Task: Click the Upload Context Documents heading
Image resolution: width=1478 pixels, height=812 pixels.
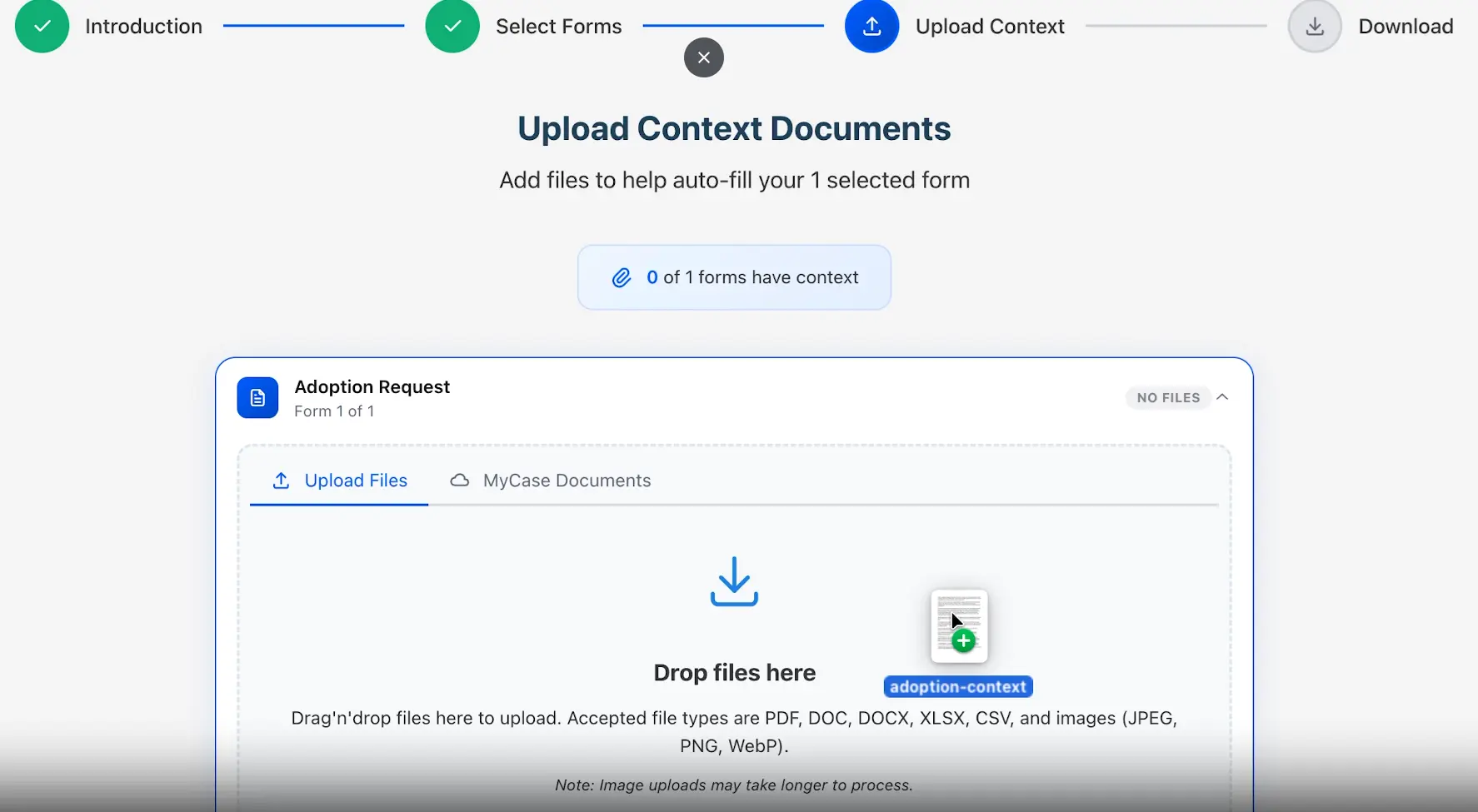Action: [734, 128]
